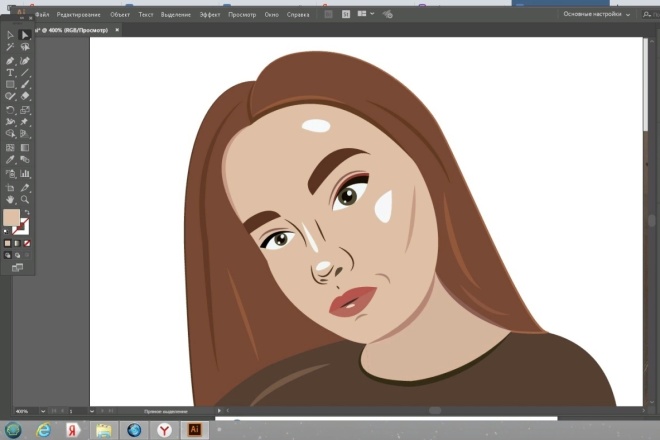
Task: Open Internet Explorer from the taskbar
Action: tap(43, 430)
